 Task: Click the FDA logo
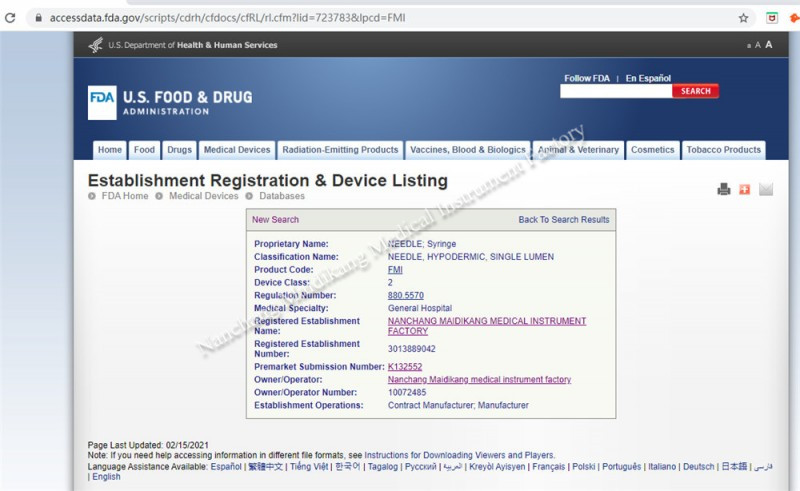102,103
